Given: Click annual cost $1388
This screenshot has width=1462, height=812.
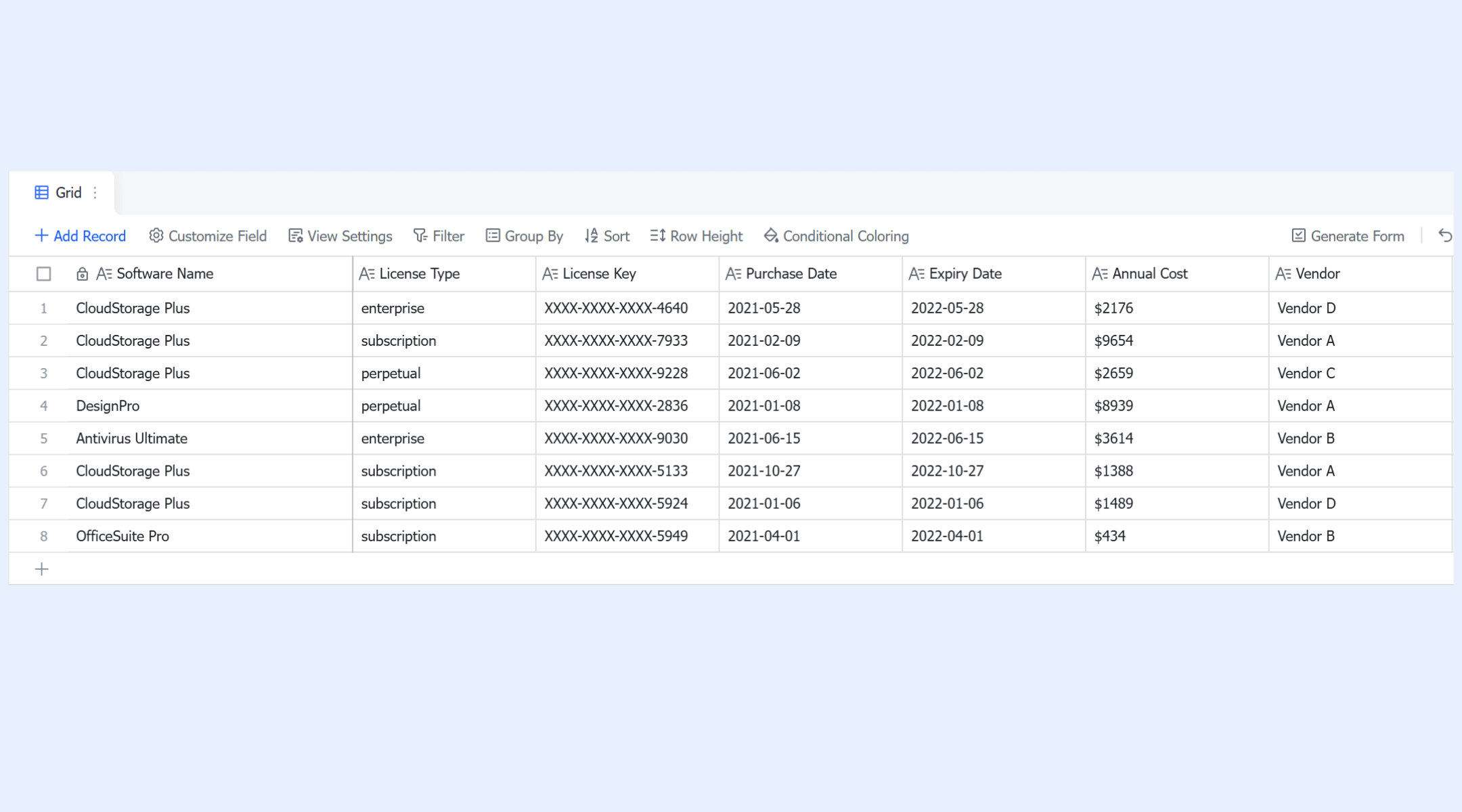Looking at the screenshot, I should tap(1178, 471).
